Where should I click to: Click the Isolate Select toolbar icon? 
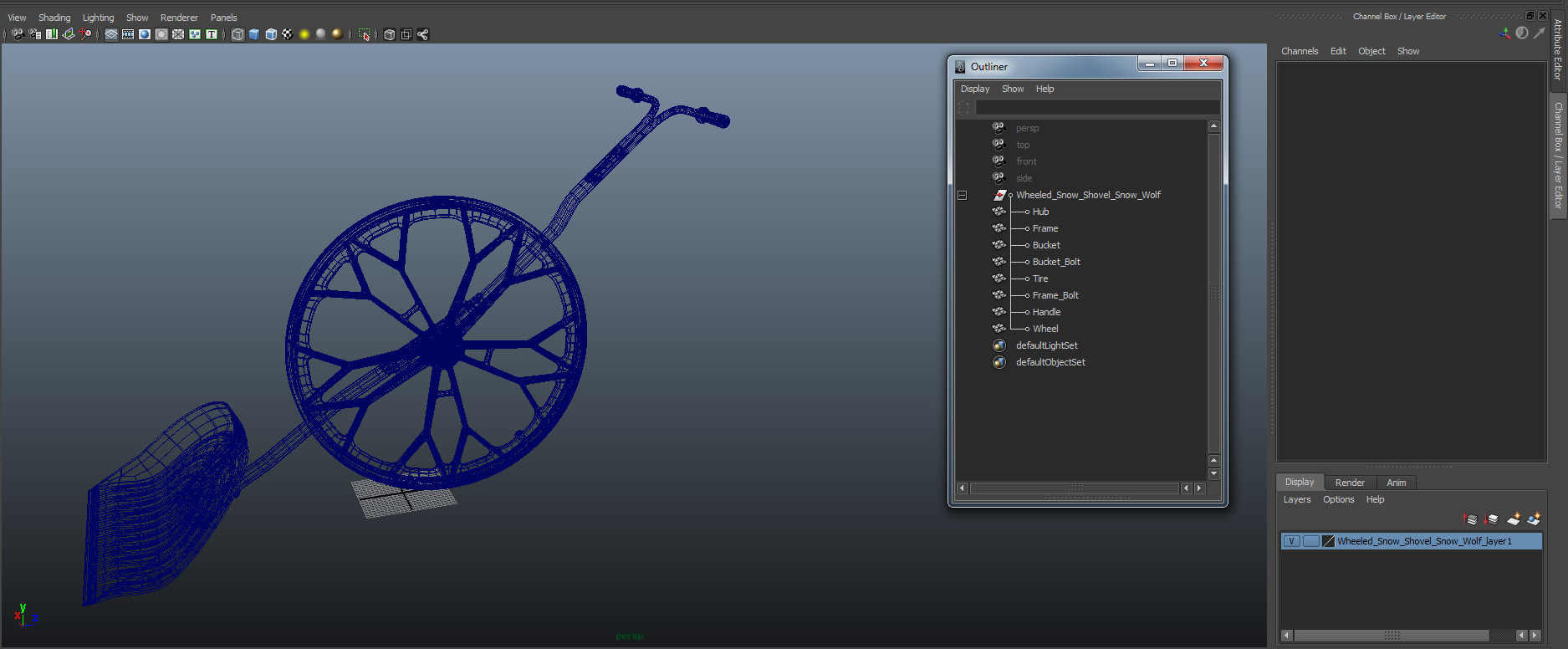(364, 34)
